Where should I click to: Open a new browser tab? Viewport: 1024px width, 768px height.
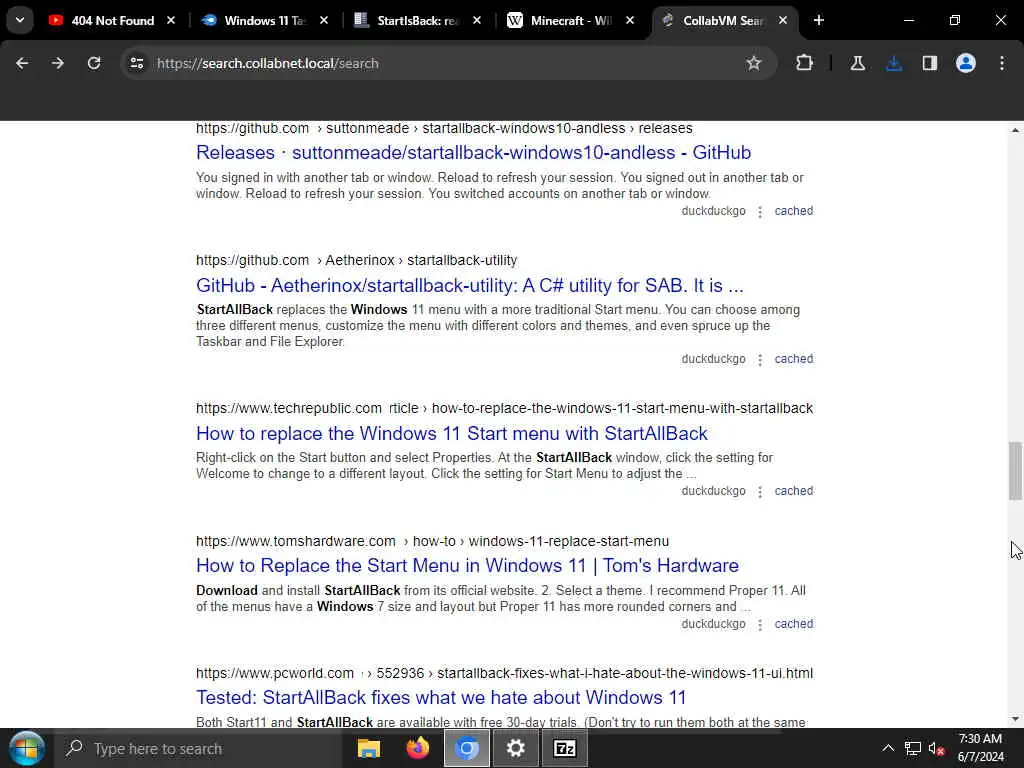[819, 21]
